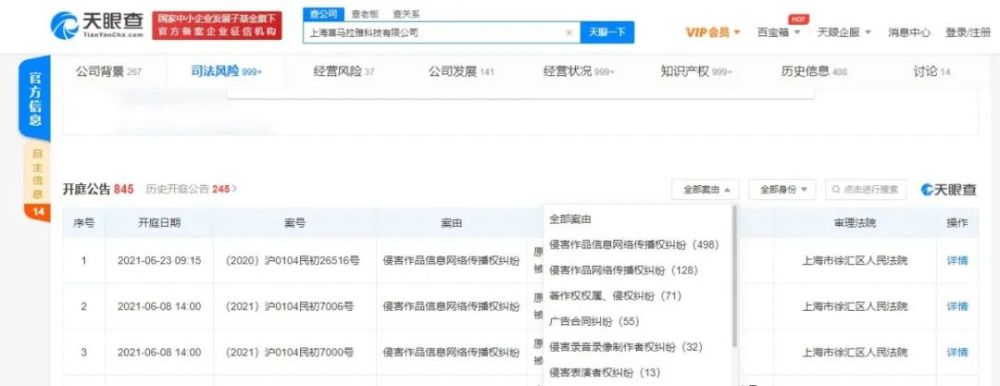Switch to 司法风险 tab
Viewport: 1000px width, 386px height.
click(226, 71)
